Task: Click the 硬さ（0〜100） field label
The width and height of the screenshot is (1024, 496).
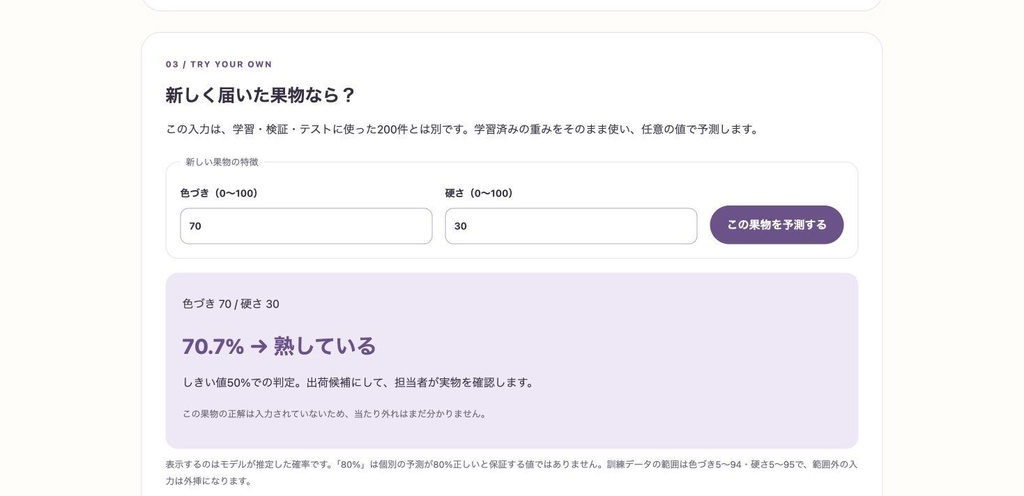Action: [481, 193]
